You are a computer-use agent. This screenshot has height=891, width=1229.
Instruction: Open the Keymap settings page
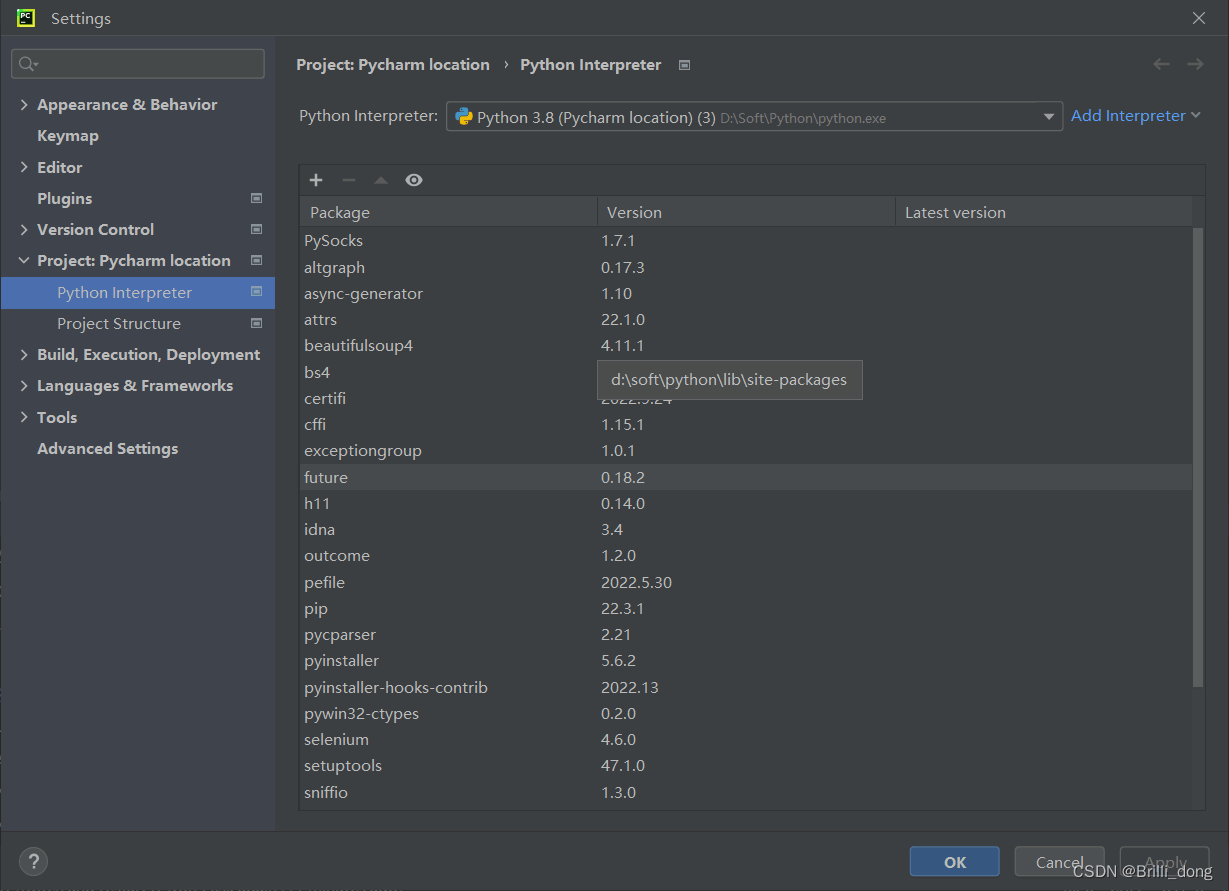(x=68, y=136)
